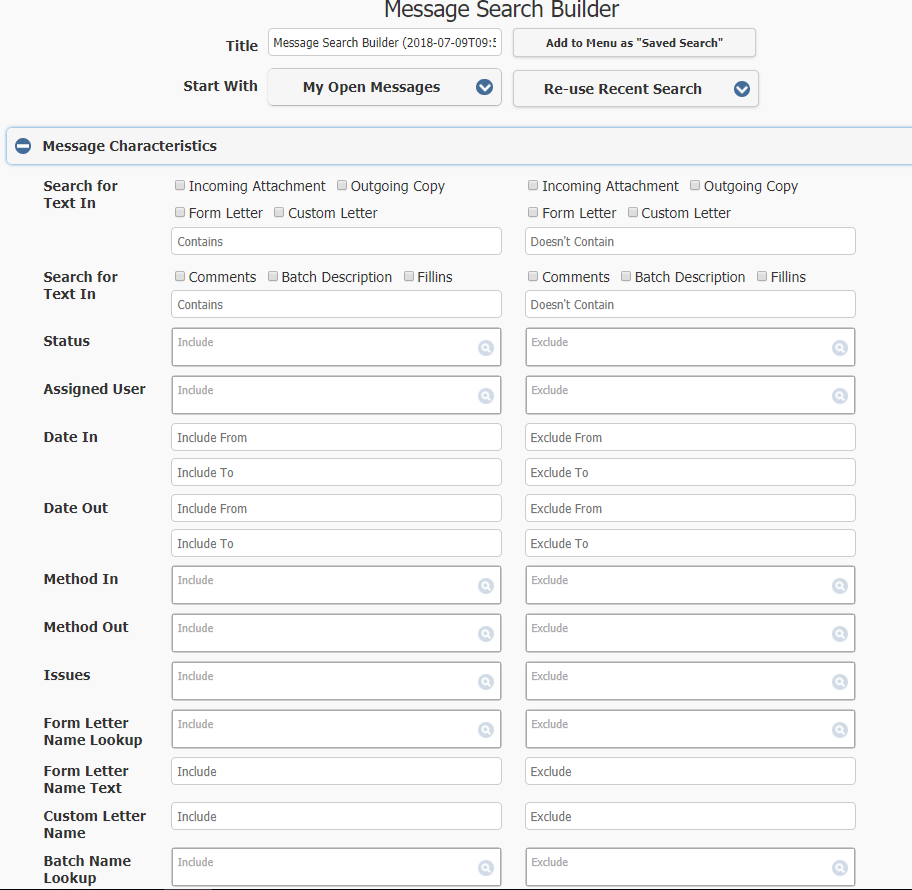Click Date Out Include To field
The image size is (912, 890).
point(336,543)
